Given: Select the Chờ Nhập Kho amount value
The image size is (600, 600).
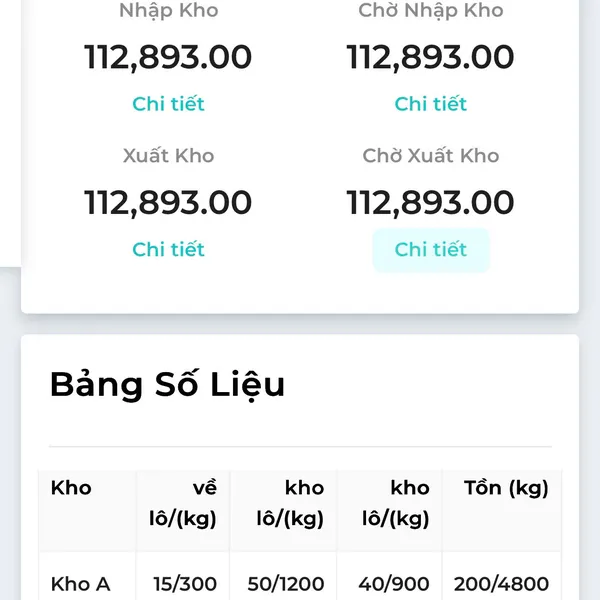Looking at the screenshot, I should [430, 57].
